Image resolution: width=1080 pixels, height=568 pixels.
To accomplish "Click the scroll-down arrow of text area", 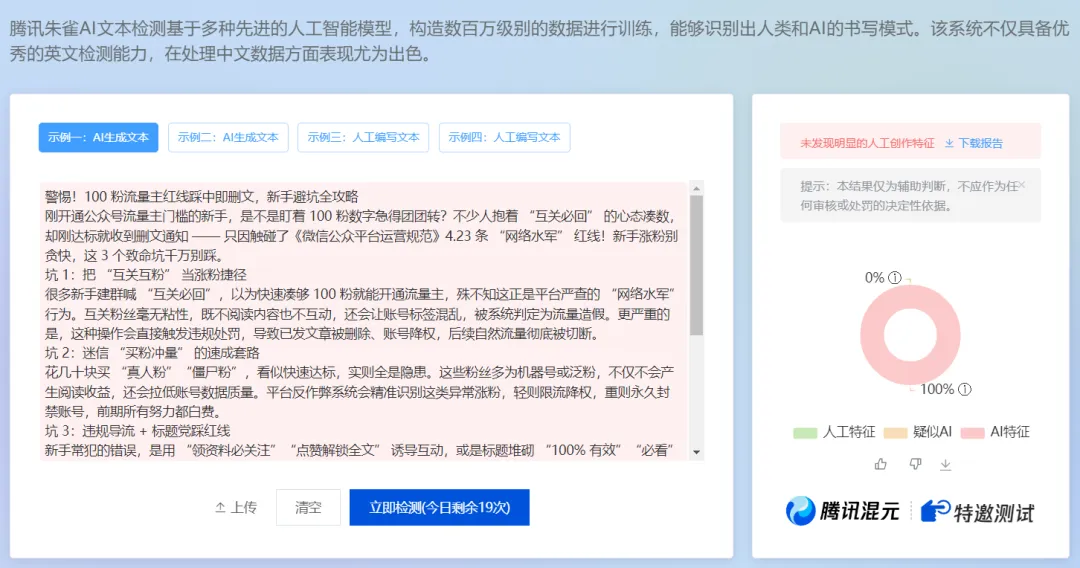I will point(696,452).
